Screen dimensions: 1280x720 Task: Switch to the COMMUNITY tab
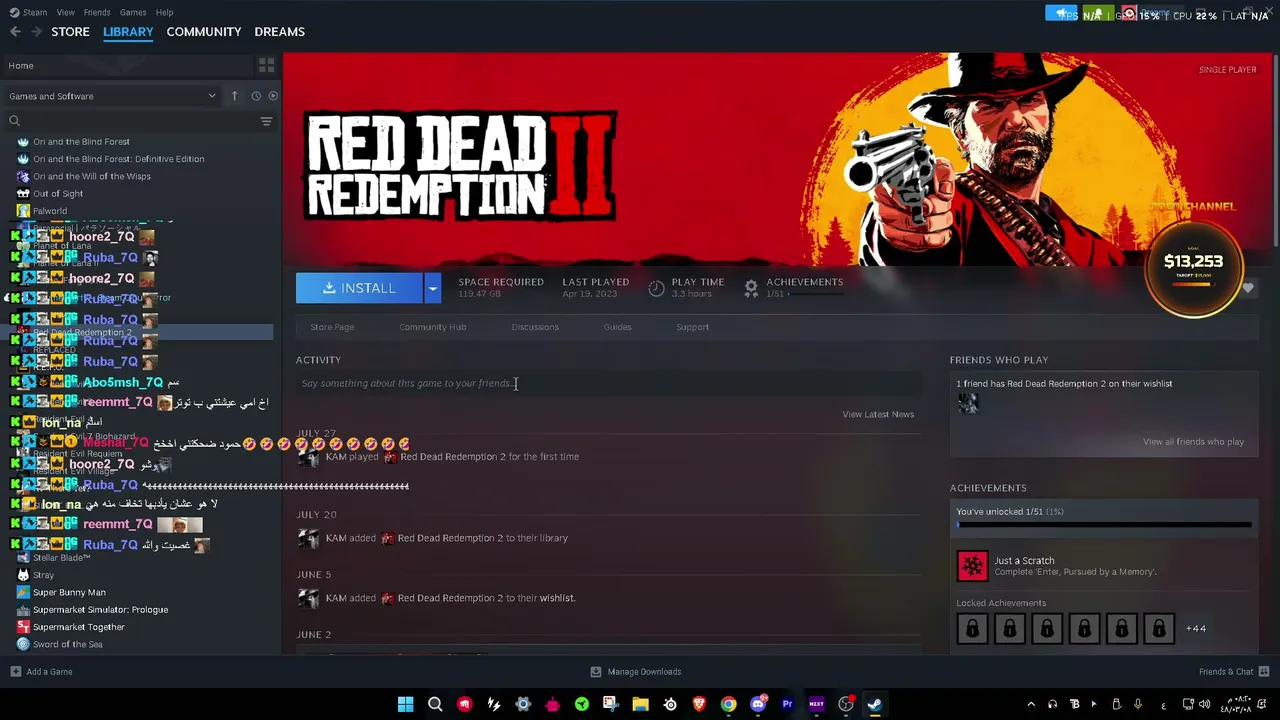[204, 32]
